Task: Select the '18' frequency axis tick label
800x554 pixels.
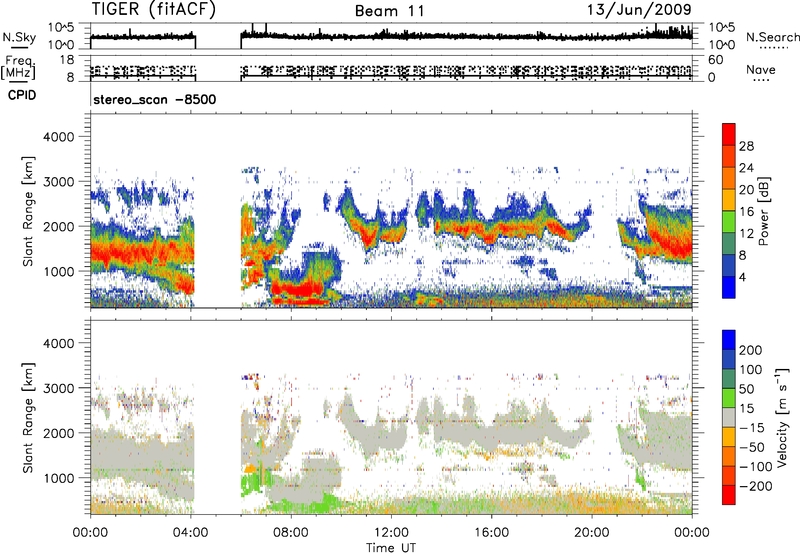Action: tap(68, 60)
